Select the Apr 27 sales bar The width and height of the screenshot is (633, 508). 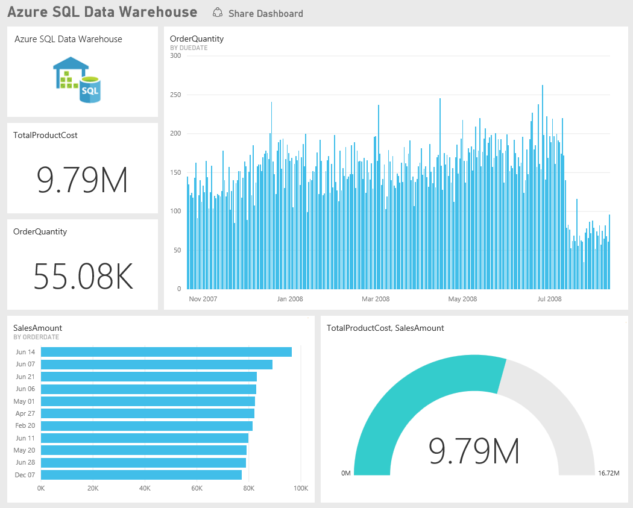coord(147,414)
